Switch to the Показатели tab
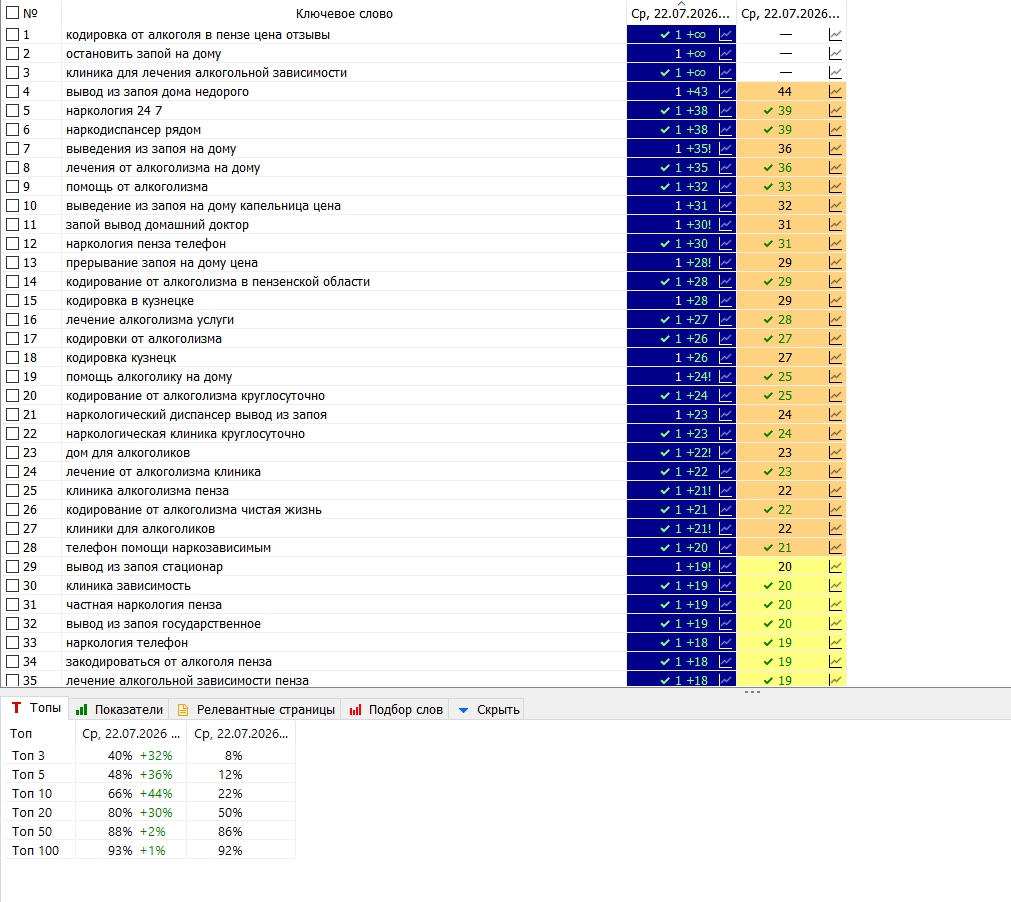 point(119,709)
